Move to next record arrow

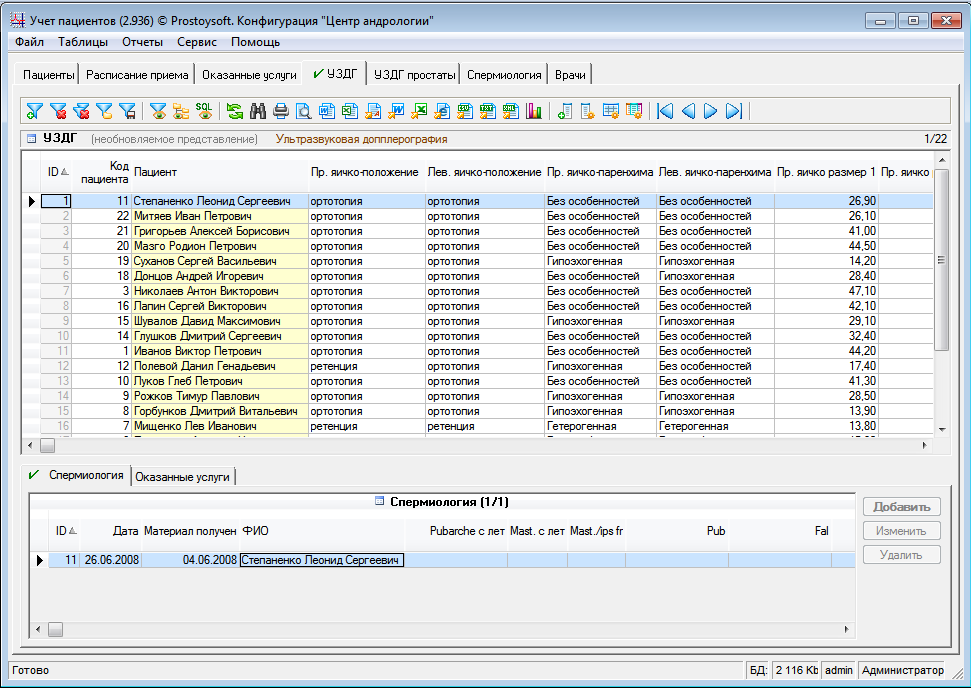(710, 111)
